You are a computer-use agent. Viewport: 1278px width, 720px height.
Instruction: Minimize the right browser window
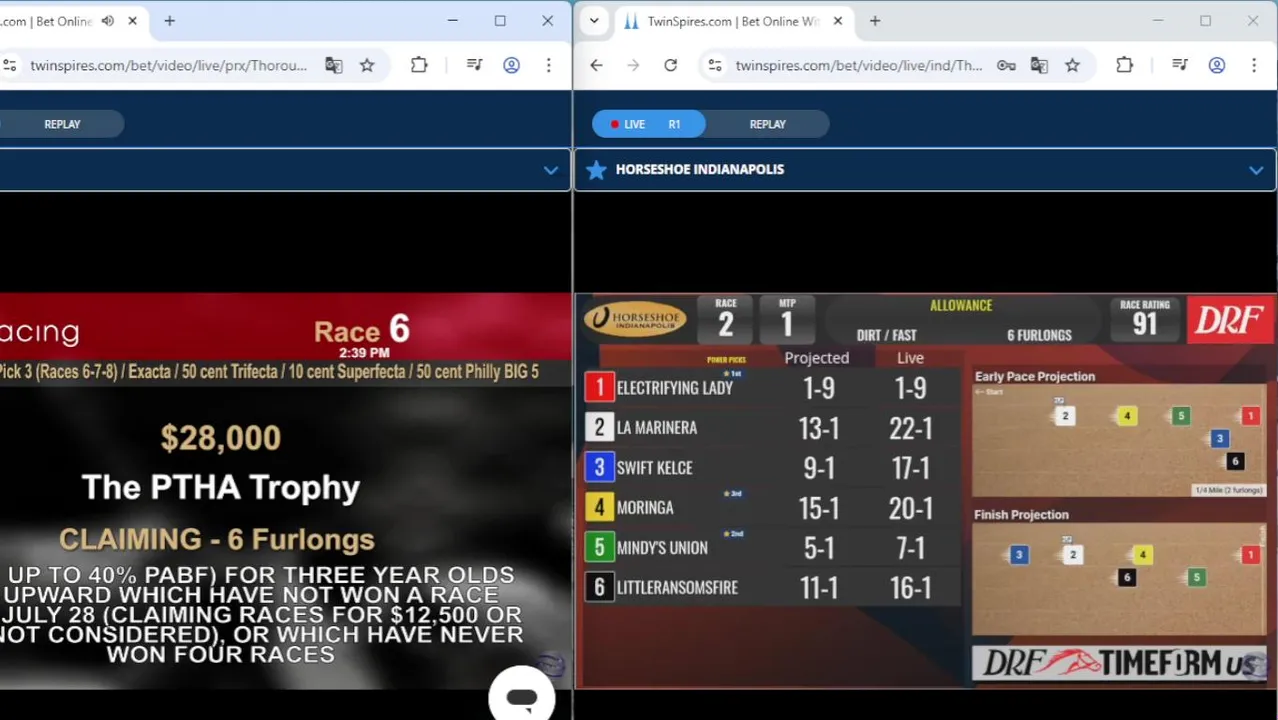(1158, 21)
